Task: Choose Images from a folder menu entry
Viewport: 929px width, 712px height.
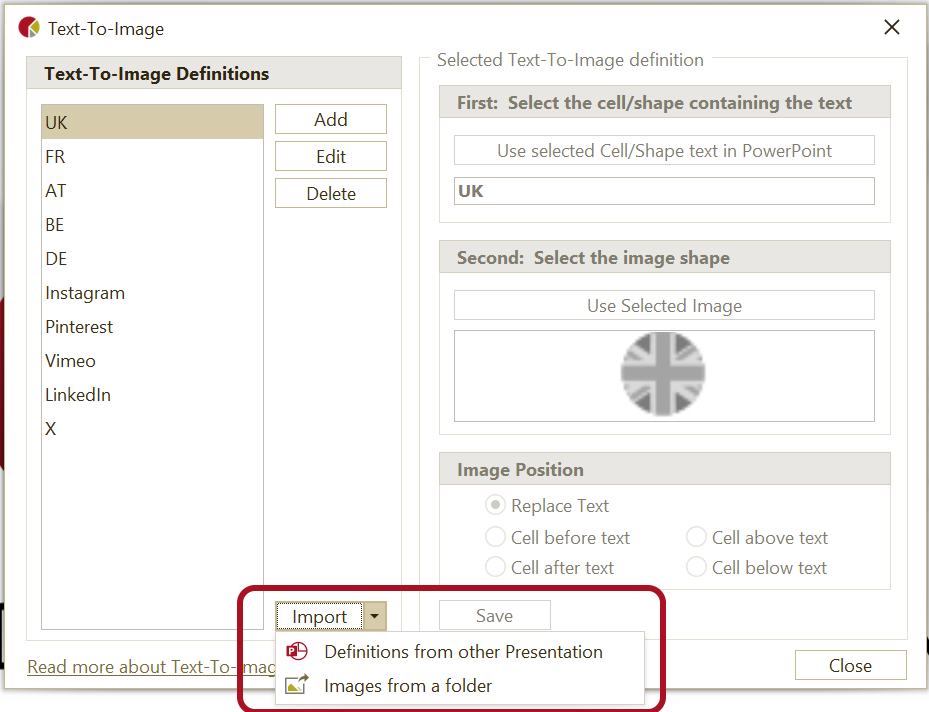Action: point(408,686)
